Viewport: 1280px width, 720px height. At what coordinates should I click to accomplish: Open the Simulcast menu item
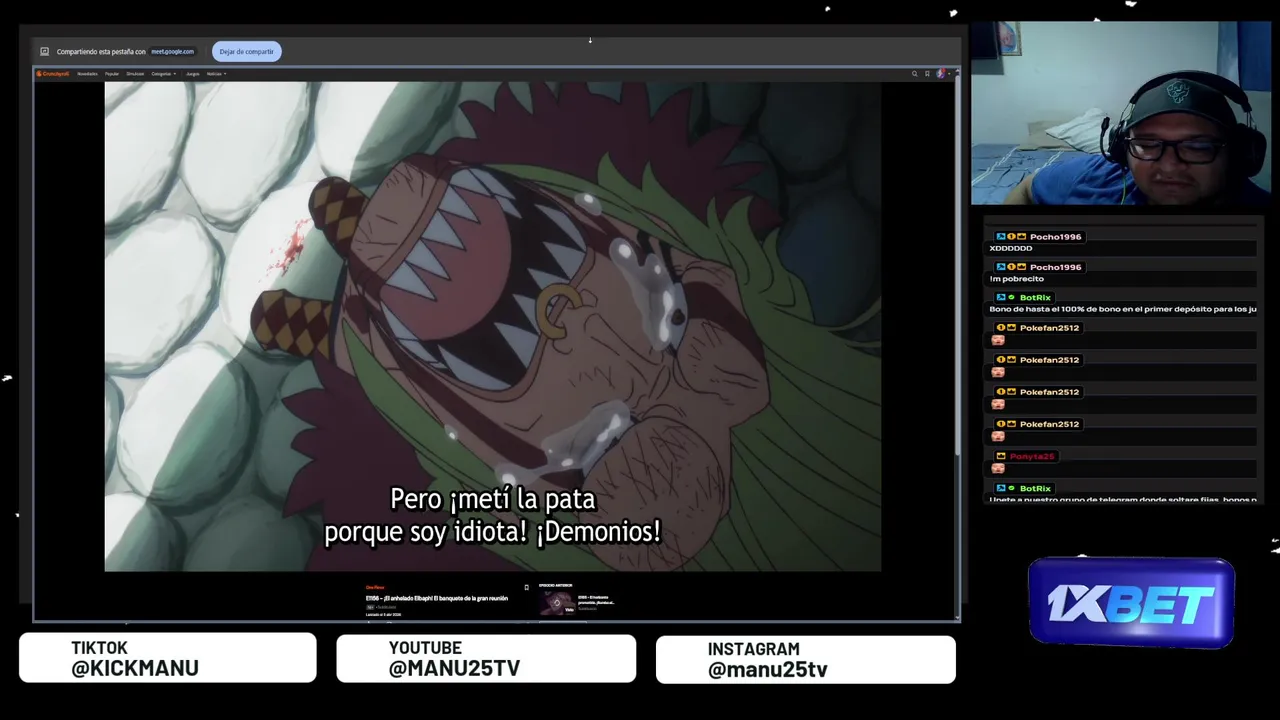135,74
